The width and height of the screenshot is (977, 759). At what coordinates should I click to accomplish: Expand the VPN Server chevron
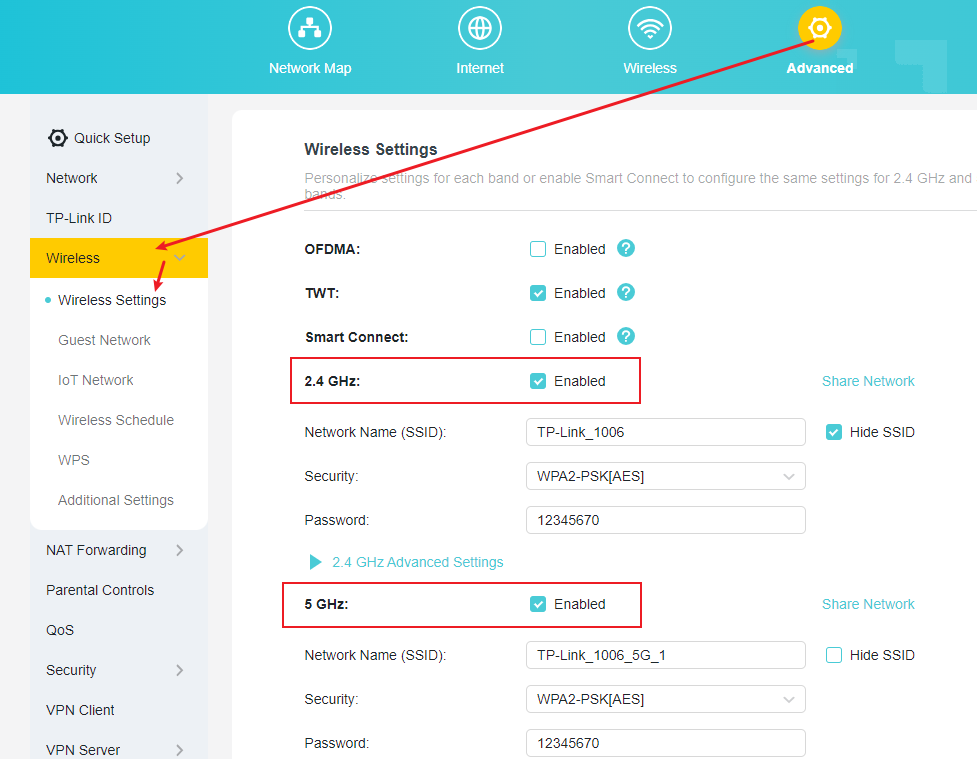[179, 750]
